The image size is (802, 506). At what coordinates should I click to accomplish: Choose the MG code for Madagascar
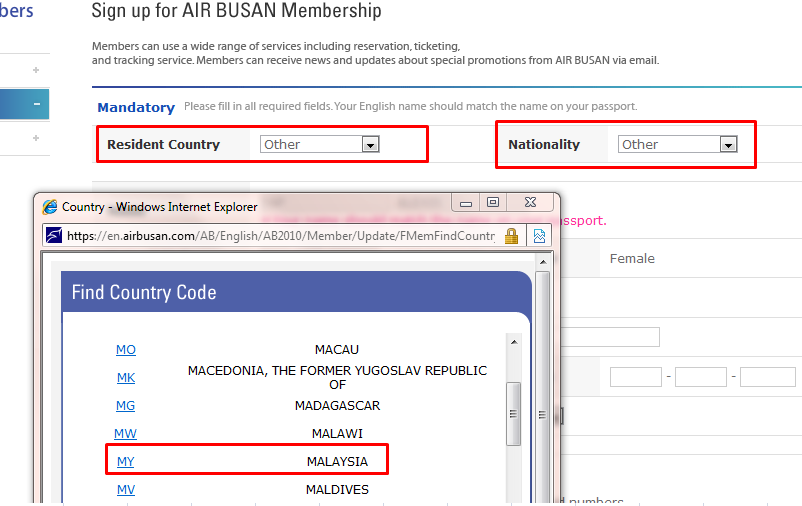[125, 405]
